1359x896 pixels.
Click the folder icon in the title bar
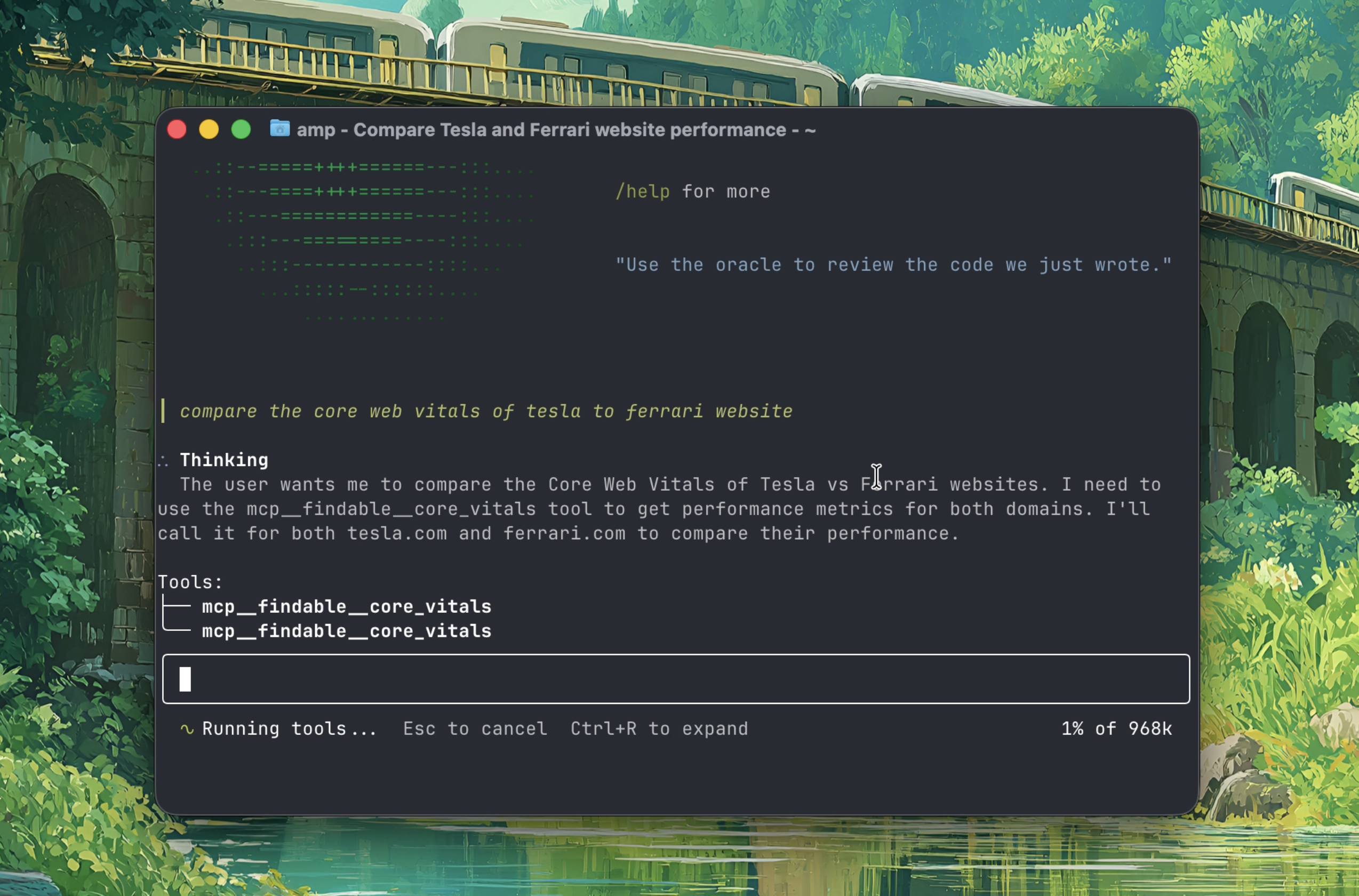[279, 129]
